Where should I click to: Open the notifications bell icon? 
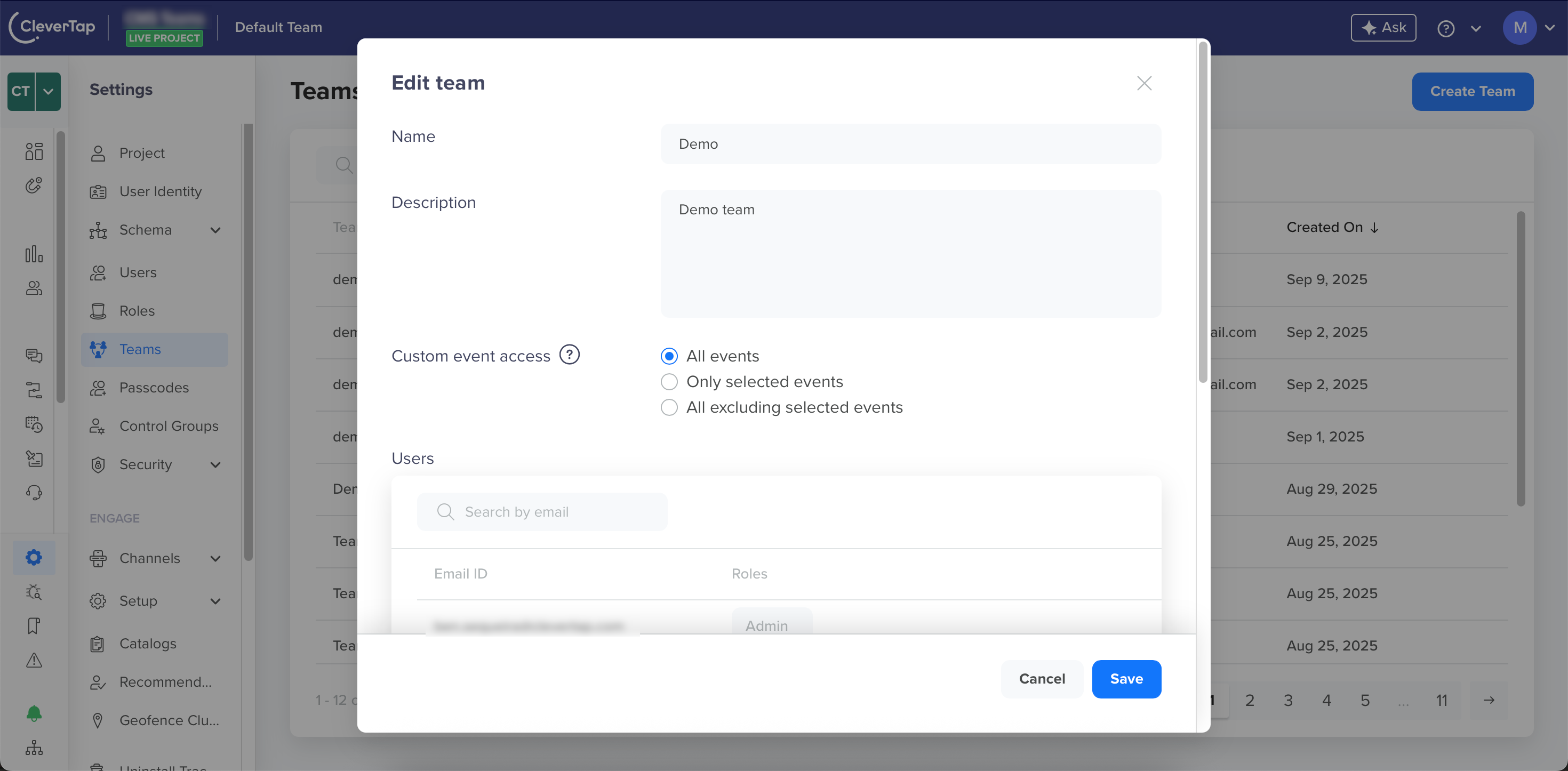pos(34,713)
